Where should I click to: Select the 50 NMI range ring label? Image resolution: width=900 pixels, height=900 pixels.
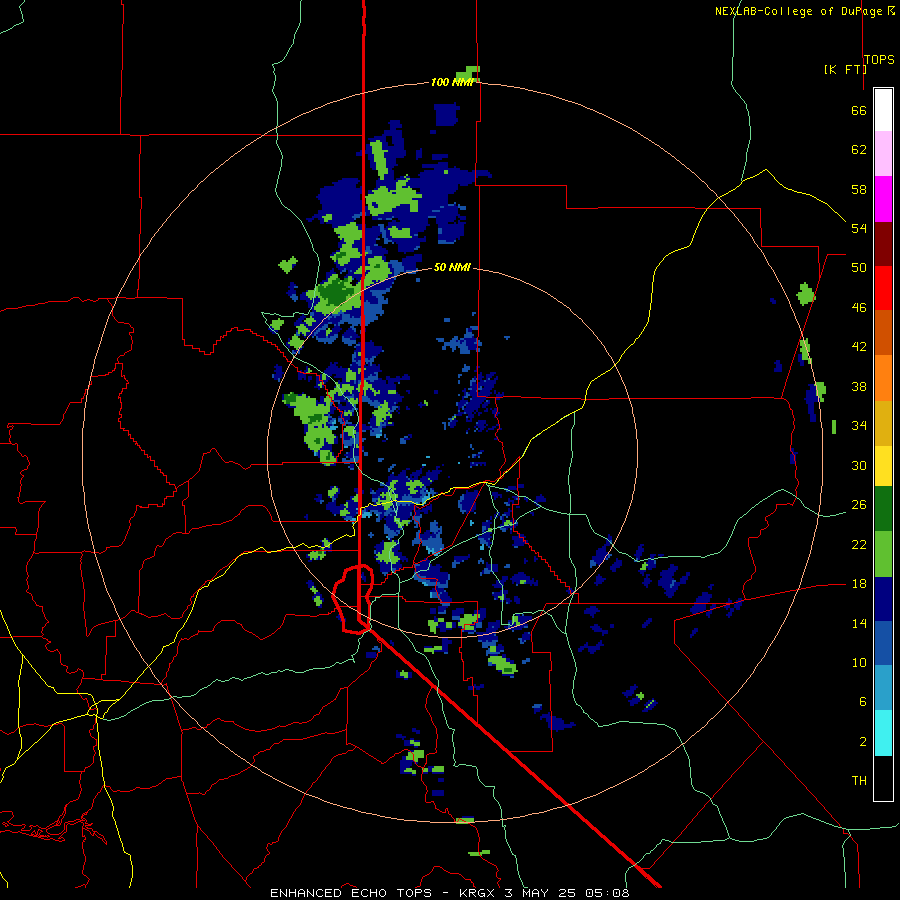[452, 267]
